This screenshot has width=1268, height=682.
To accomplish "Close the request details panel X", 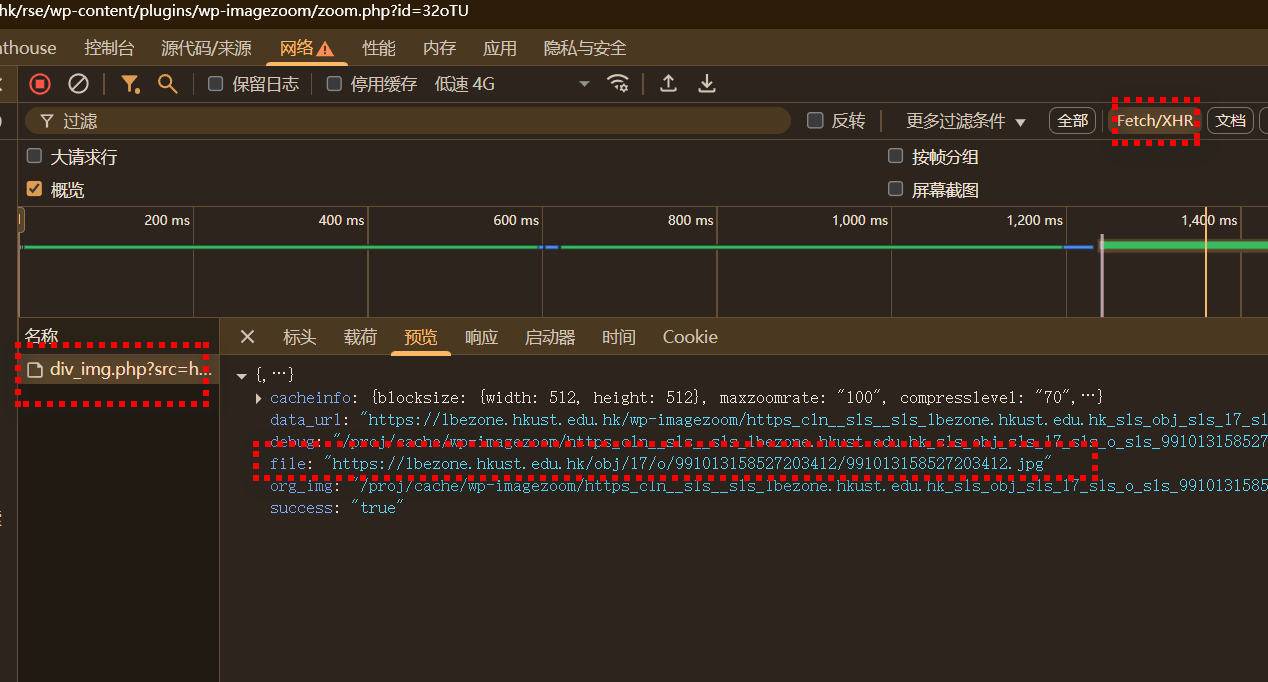I will pyautogui.click(x=248, y=337).
